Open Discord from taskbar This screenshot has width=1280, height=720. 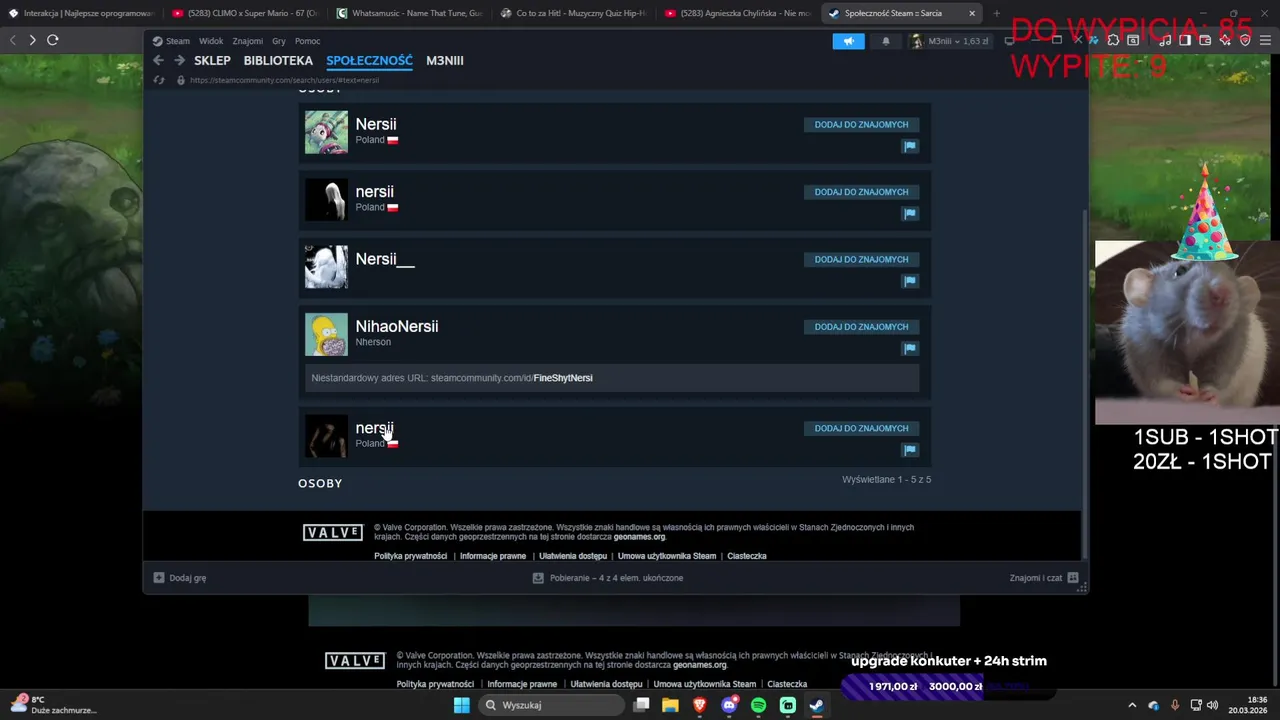click(x=729, y=705)
